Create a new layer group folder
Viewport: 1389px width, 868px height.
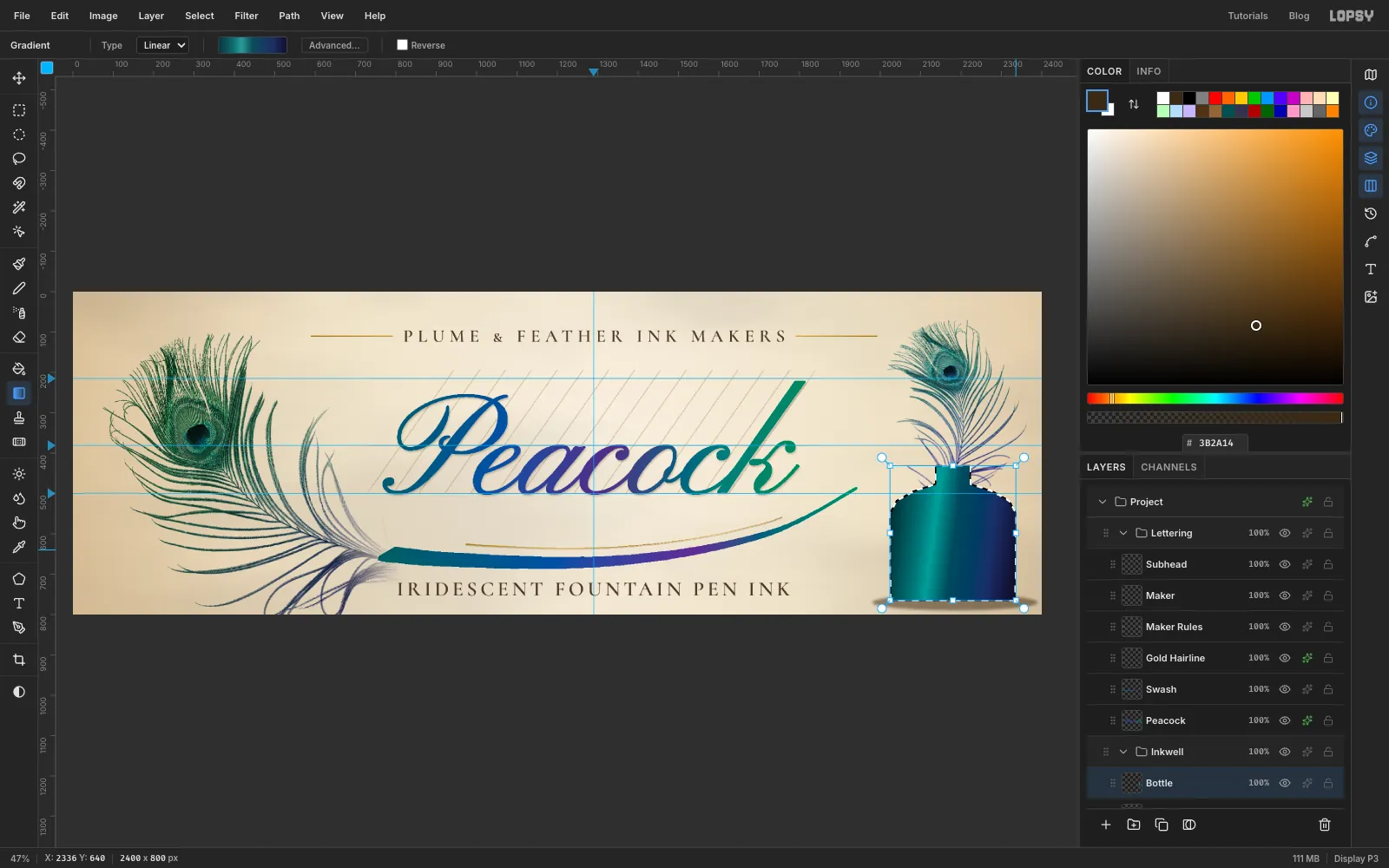coord(1134,825)
